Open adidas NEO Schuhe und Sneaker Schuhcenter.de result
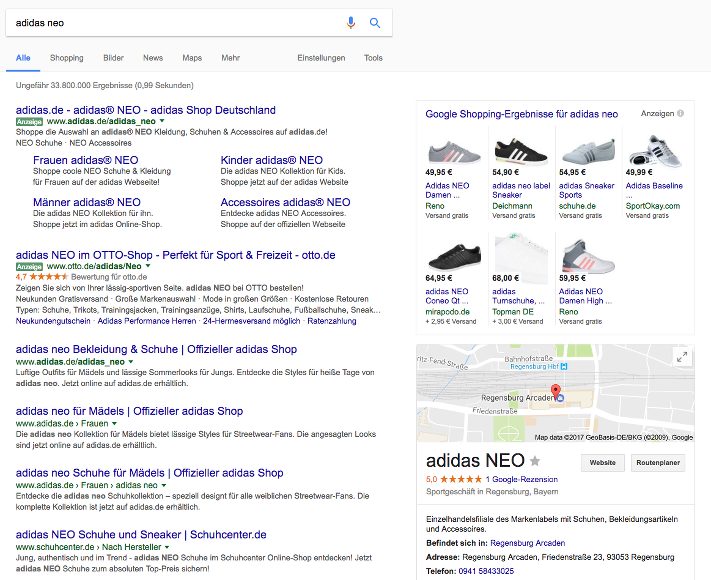The image size is (711, 580). click(141, 535)
